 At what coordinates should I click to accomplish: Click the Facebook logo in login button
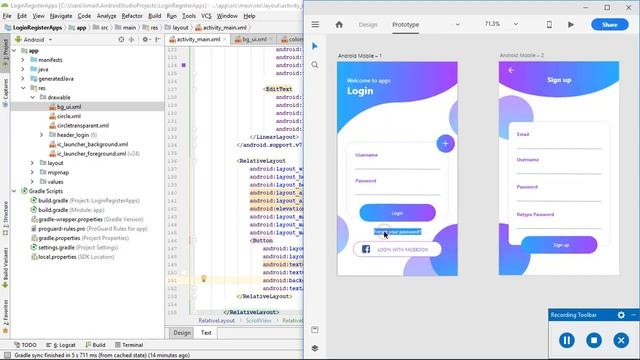(366, 249)
